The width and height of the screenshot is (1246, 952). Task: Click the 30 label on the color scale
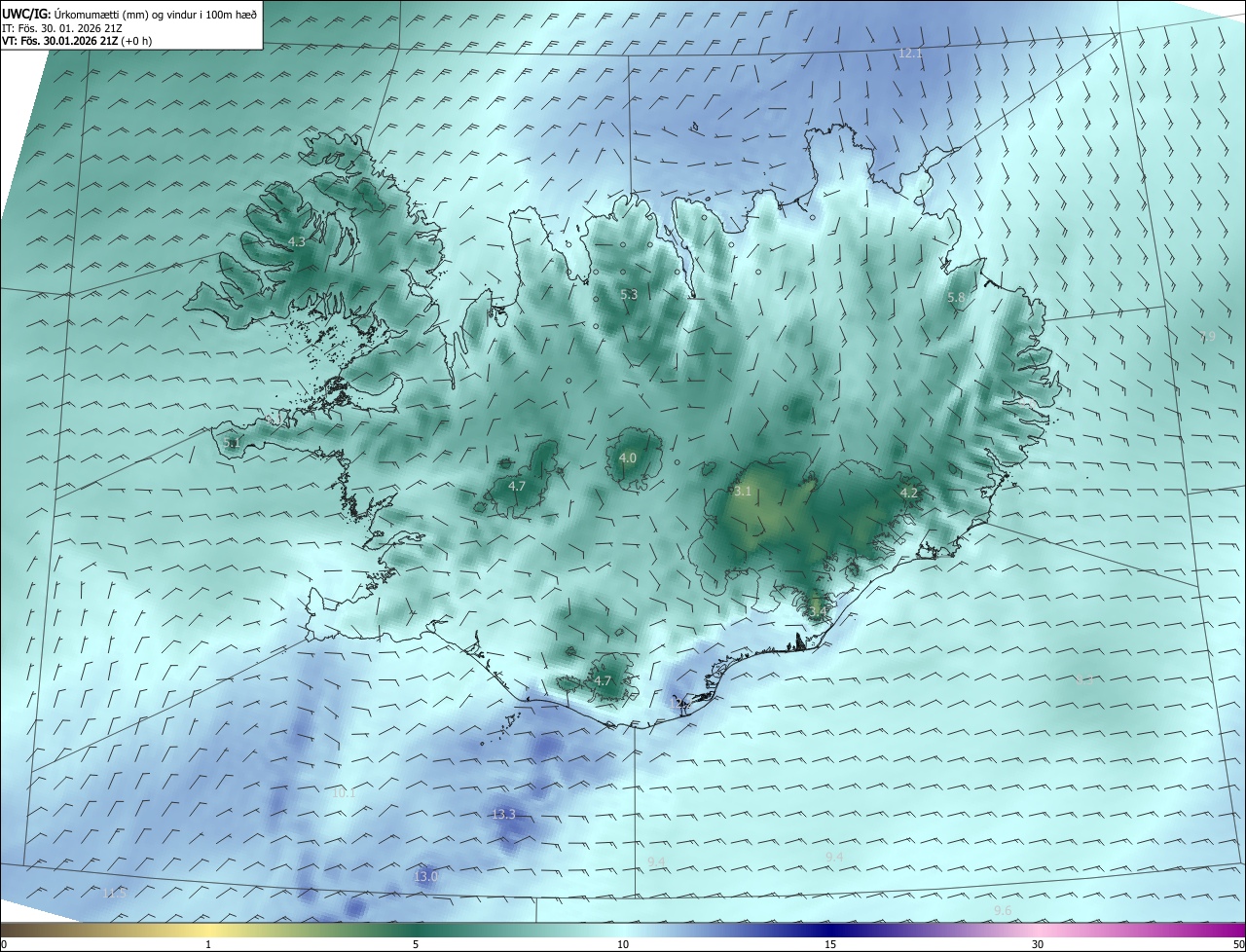click(1038, 944)
